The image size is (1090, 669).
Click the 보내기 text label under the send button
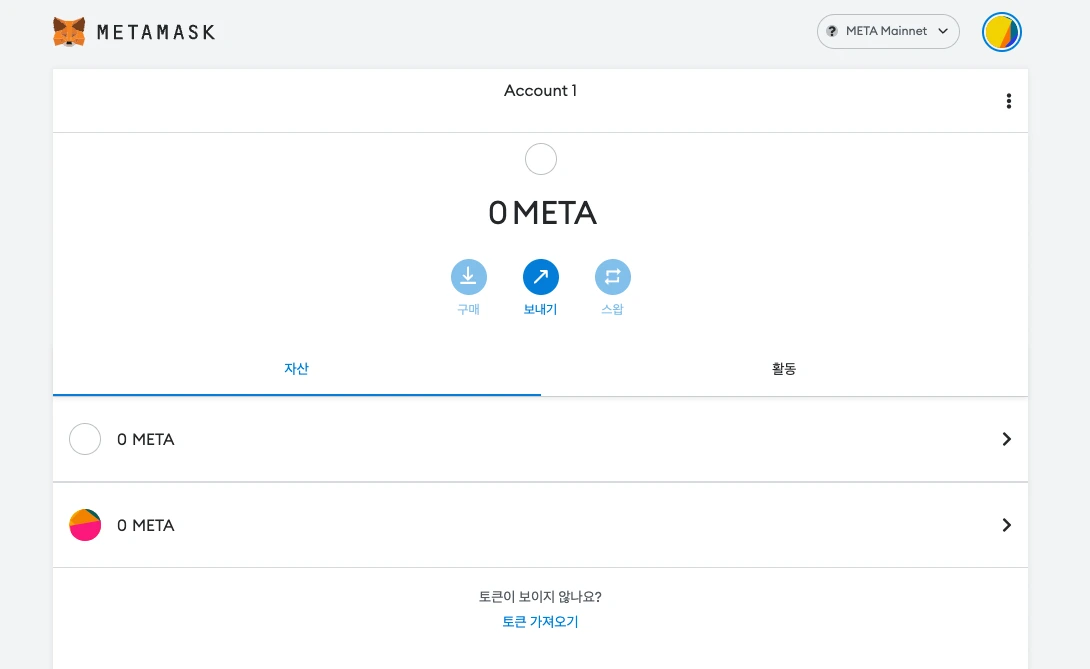(x=540, y=310)
